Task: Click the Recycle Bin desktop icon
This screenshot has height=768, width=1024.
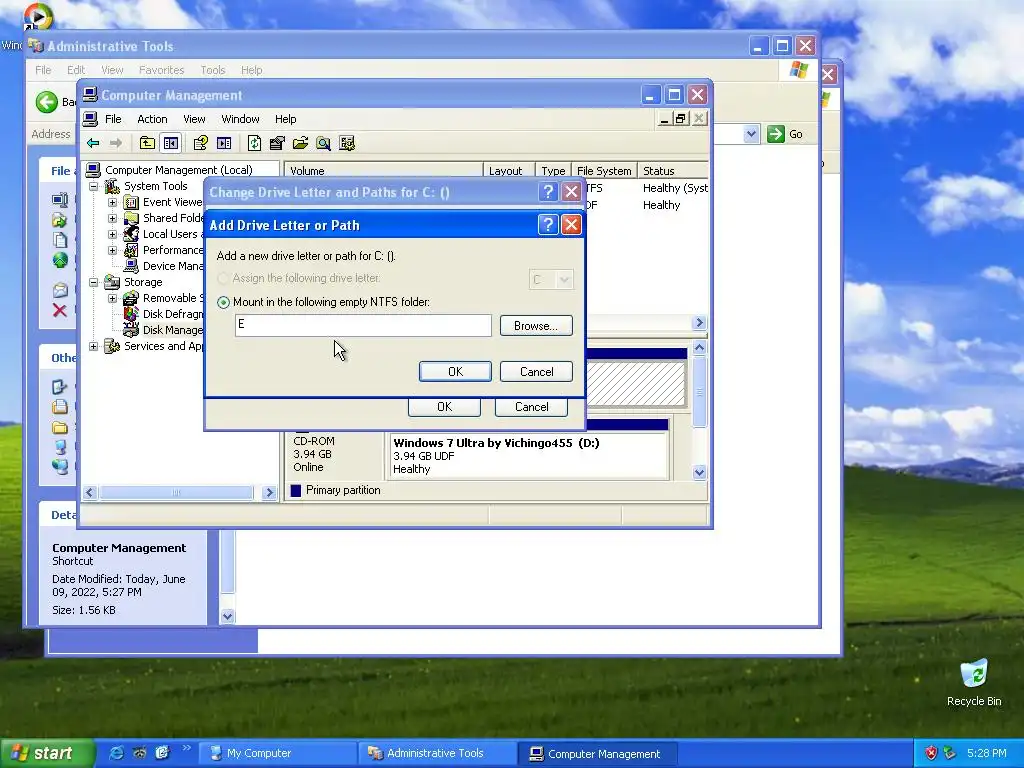Action: coord(974,673)
